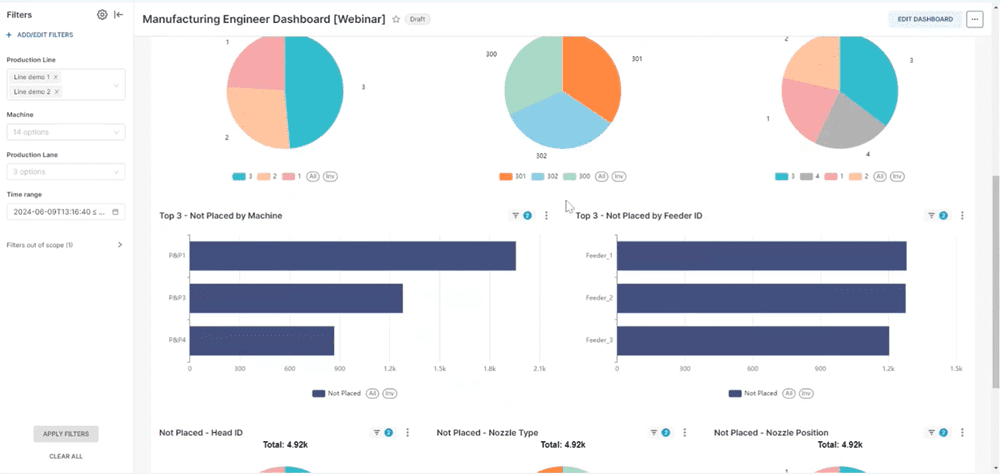Click Add/Edit Filters link
1000x474 pixels.
40,35
